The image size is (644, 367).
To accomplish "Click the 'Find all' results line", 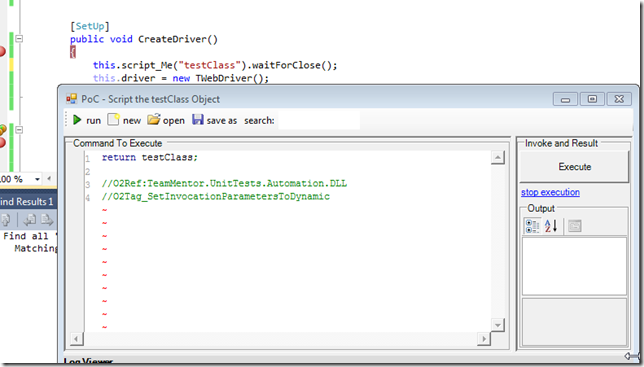I will click(x=30, y=236).
